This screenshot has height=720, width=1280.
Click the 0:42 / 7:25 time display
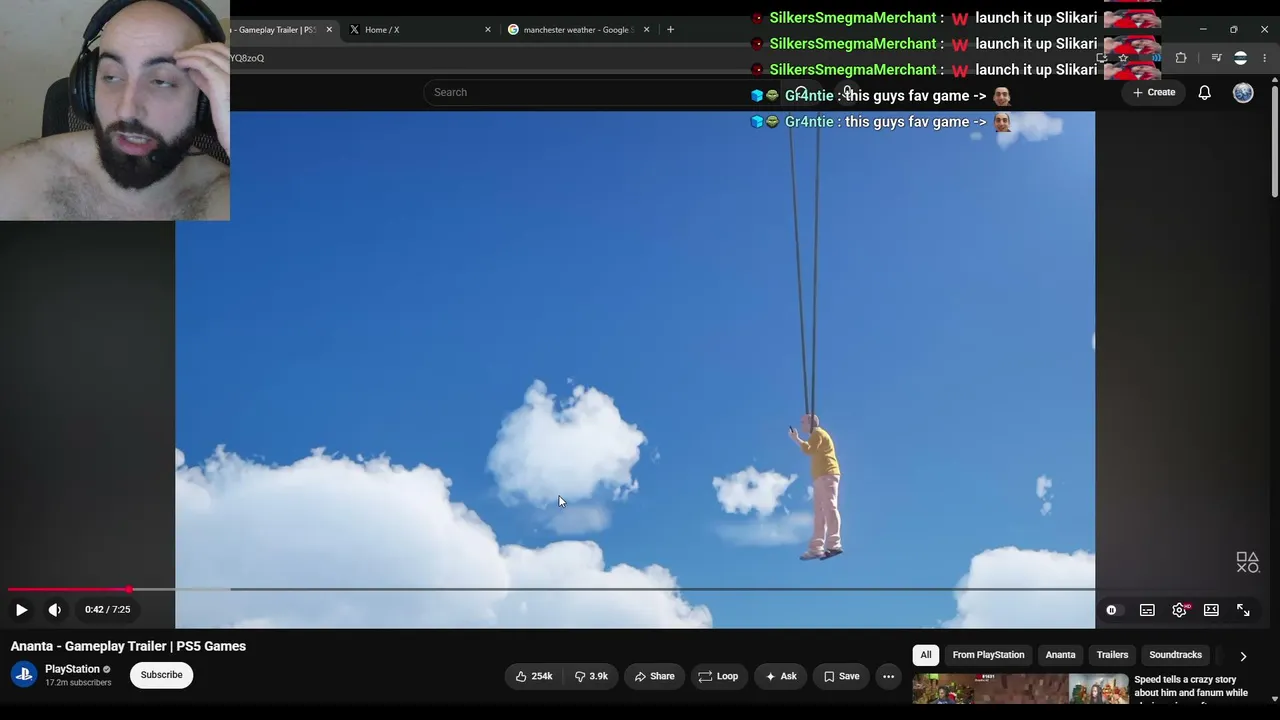[x=108, y=610]
